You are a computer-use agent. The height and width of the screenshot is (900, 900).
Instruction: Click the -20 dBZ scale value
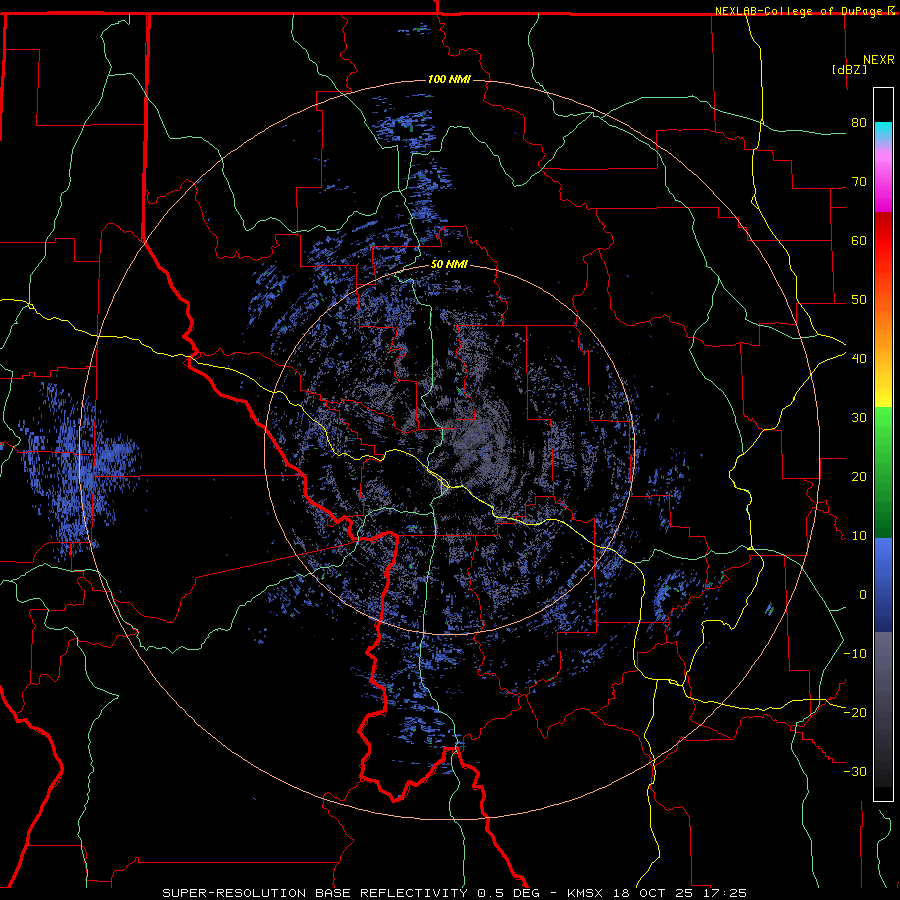click(x=855, y=713)
